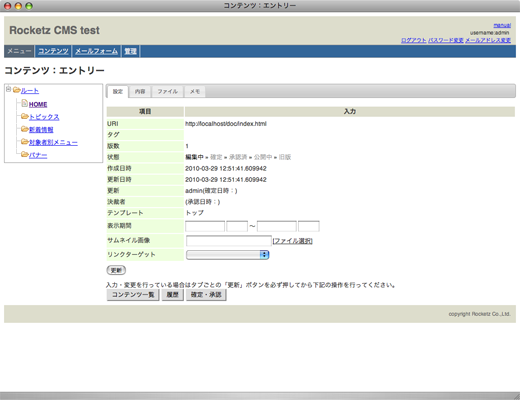Switch to the 内容 tab

click(x=140, y=91)
